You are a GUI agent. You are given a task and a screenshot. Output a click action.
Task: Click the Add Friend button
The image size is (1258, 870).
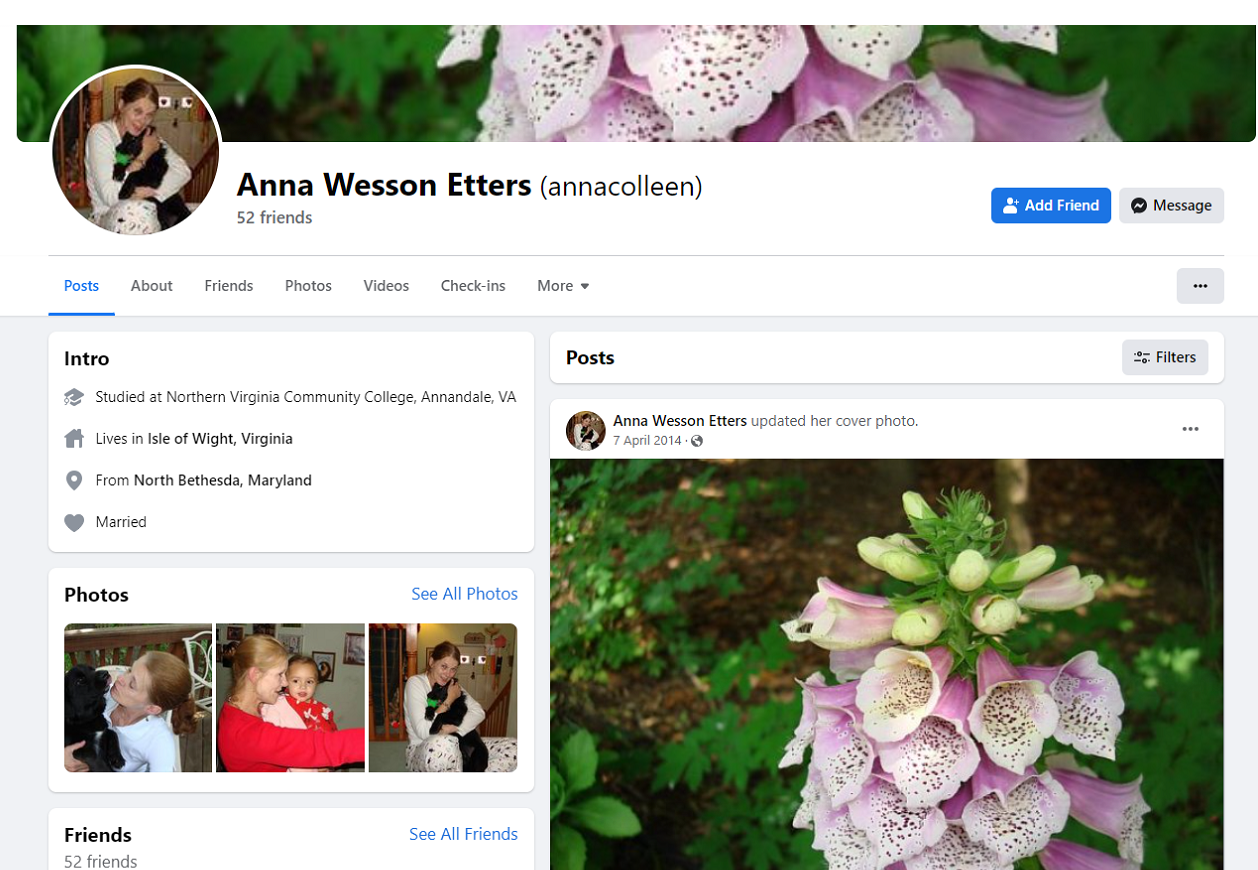coord(1050,205)
